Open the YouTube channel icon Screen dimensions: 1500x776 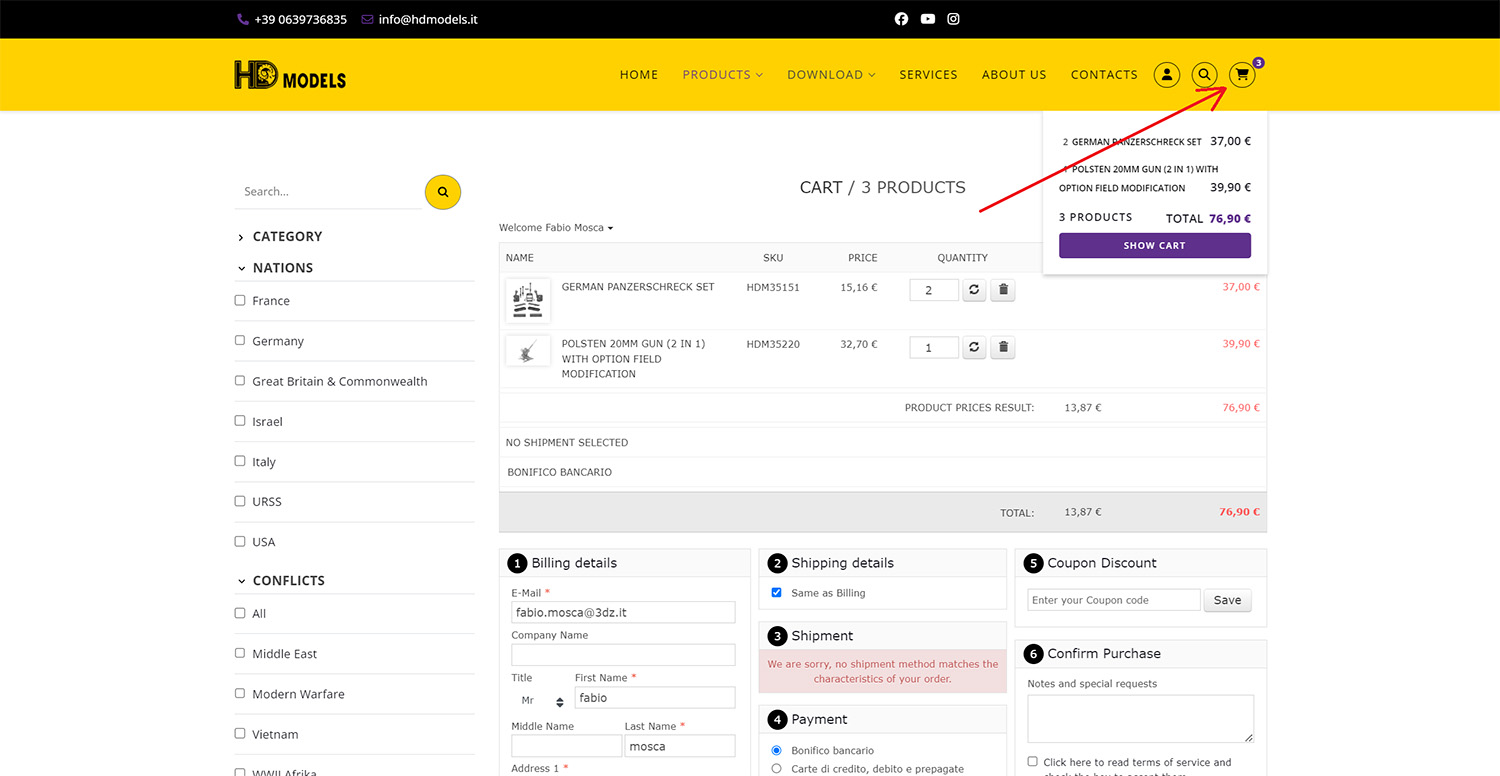tap(928, 19)
